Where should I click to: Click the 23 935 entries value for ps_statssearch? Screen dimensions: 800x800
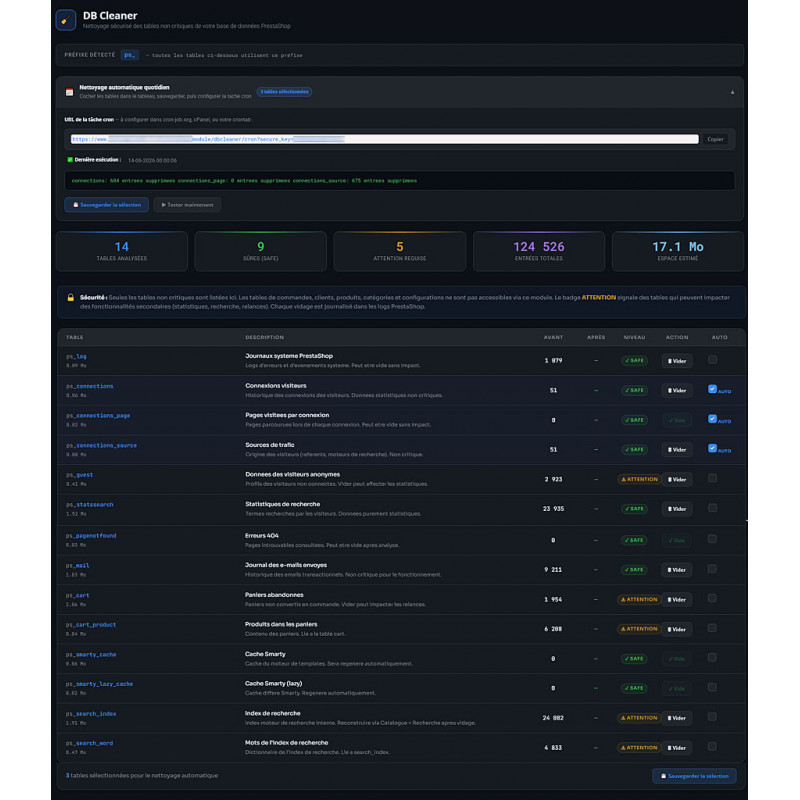click(553, 509)
